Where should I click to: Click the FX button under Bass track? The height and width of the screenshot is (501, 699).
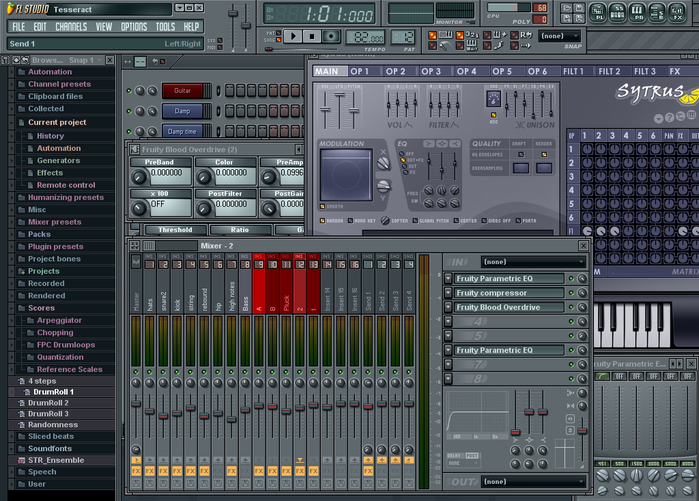click(x=245, y=471)
